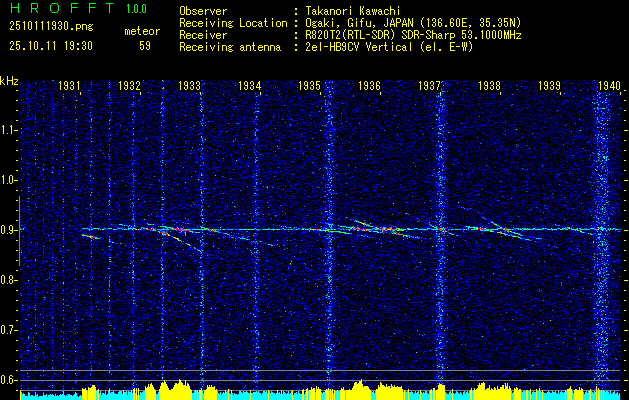Click the 1934 time marker label

tap(250, 85)
